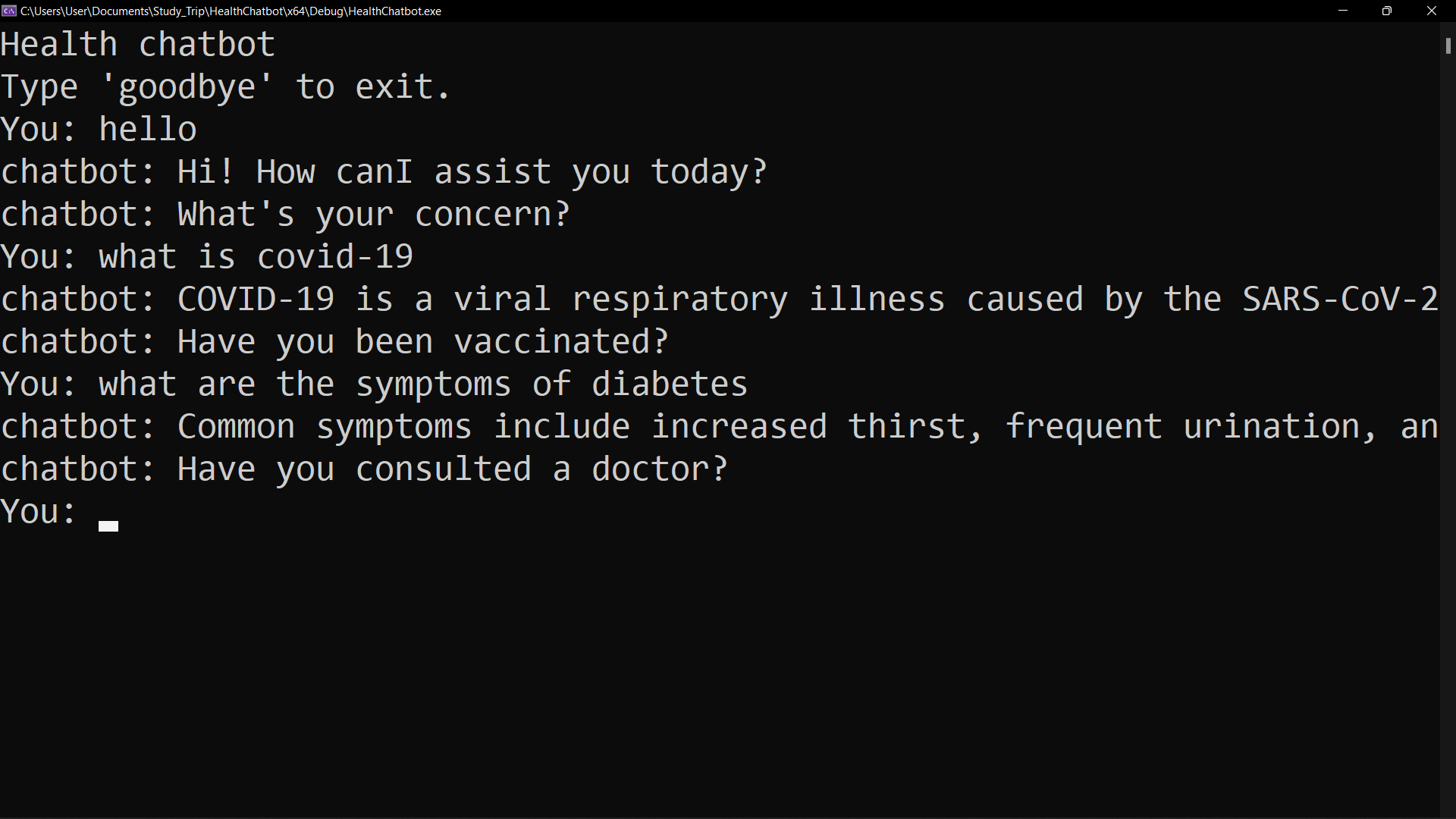Click the "Type 'goodbye' to exit." line

pos(226,87)
